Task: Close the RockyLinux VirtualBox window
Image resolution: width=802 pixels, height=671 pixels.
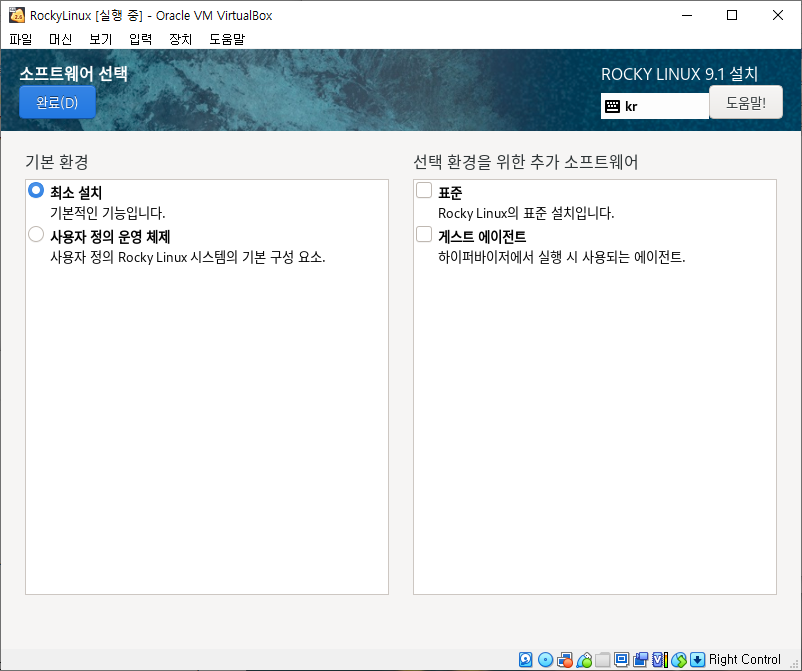Action: point(777,15)
